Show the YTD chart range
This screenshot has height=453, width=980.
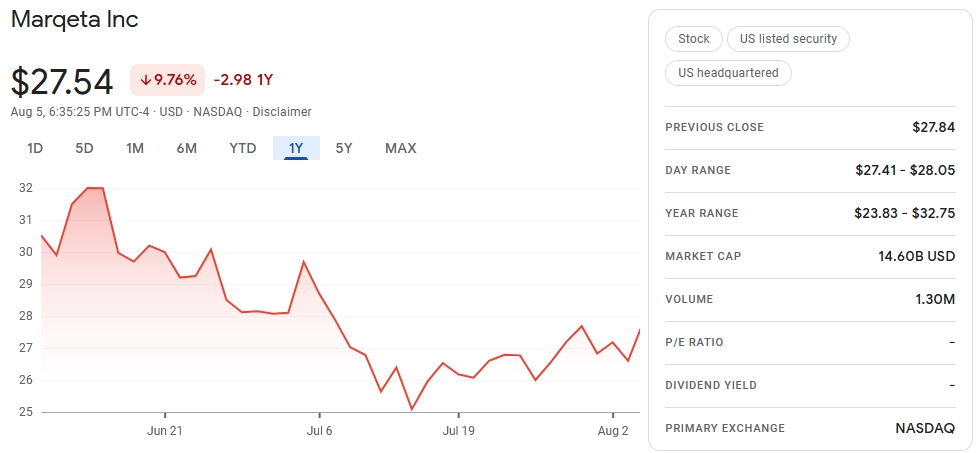[242, 148]
